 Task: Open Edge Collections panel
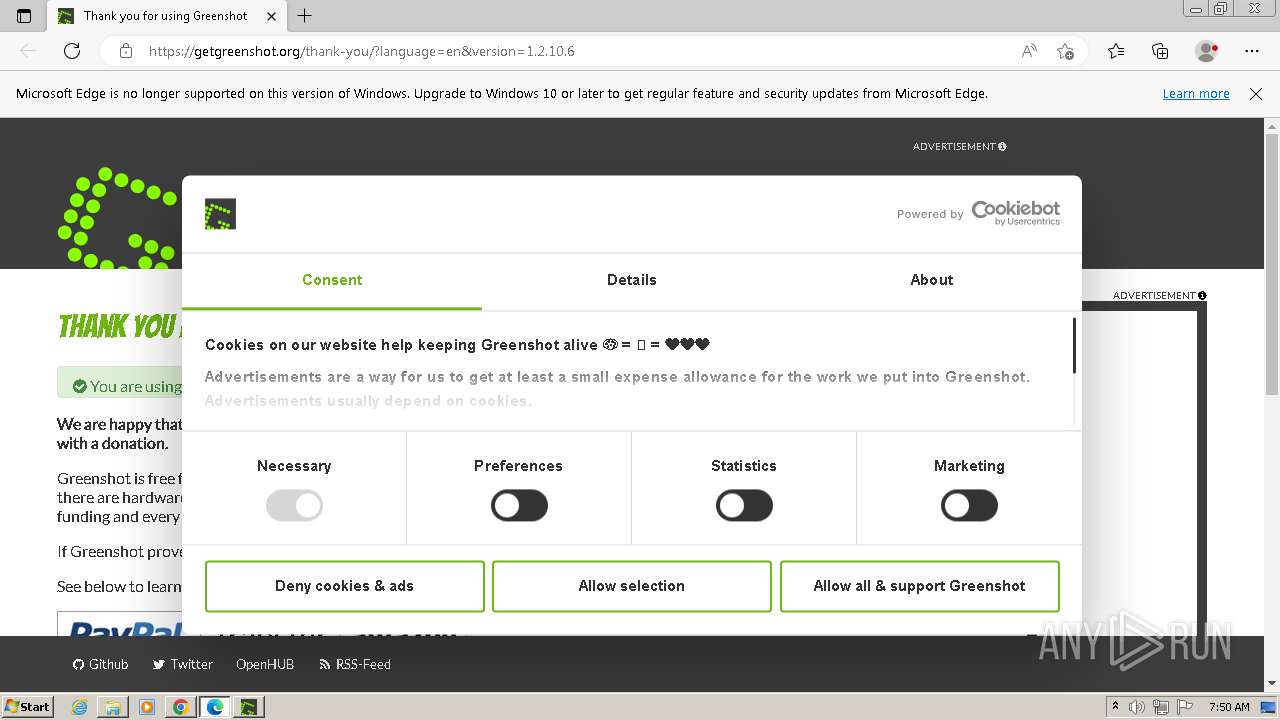coord(1160,51)
